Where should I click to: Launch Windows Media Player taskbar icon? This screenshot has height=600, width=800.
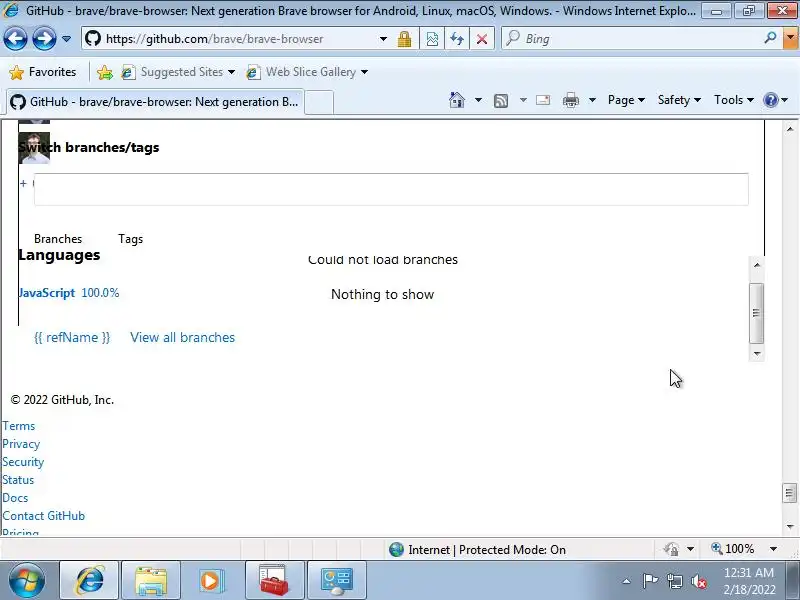coord(210,580)
